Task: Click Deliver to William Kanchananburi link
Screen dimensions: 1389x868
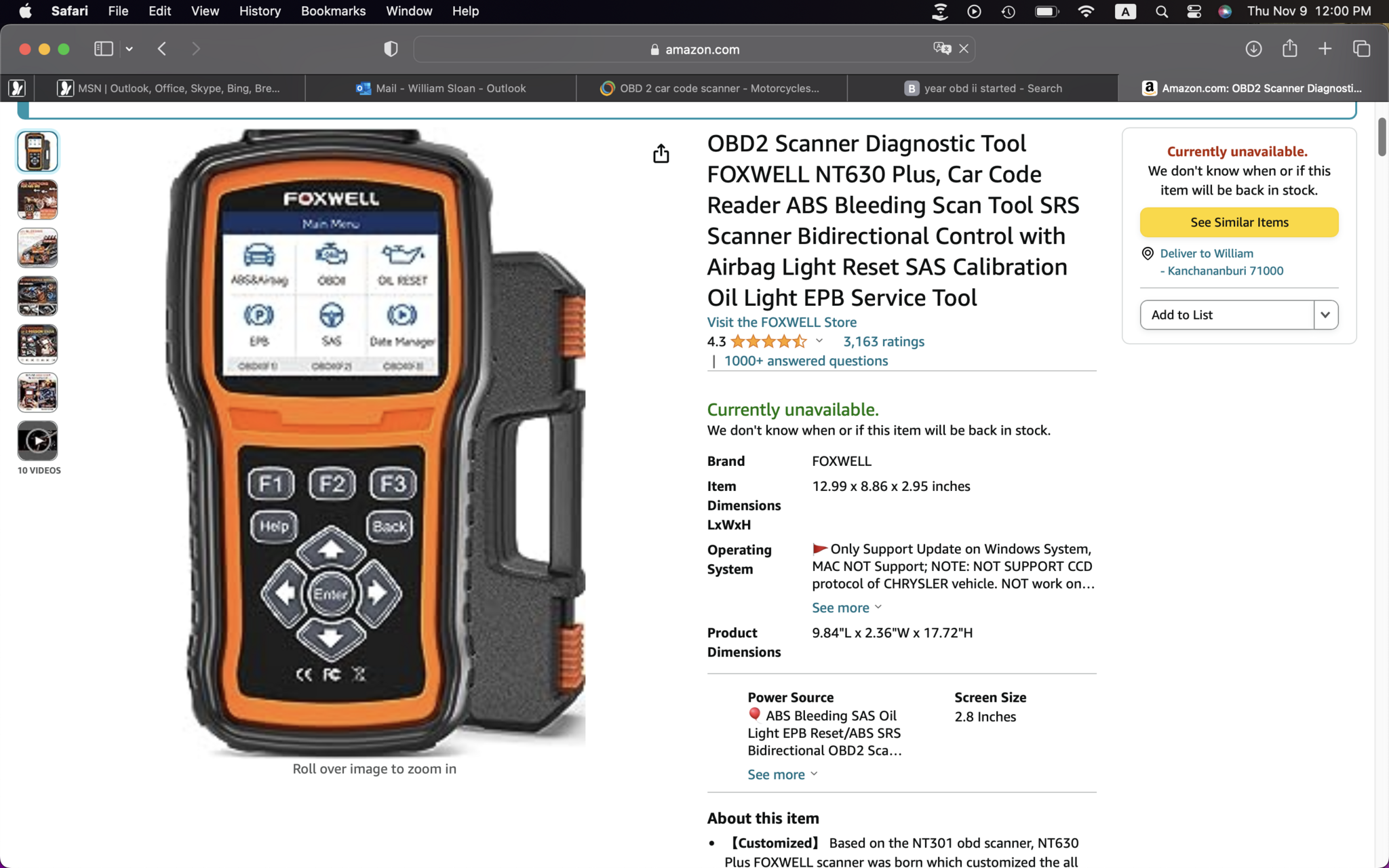Action: (1221, 262)
